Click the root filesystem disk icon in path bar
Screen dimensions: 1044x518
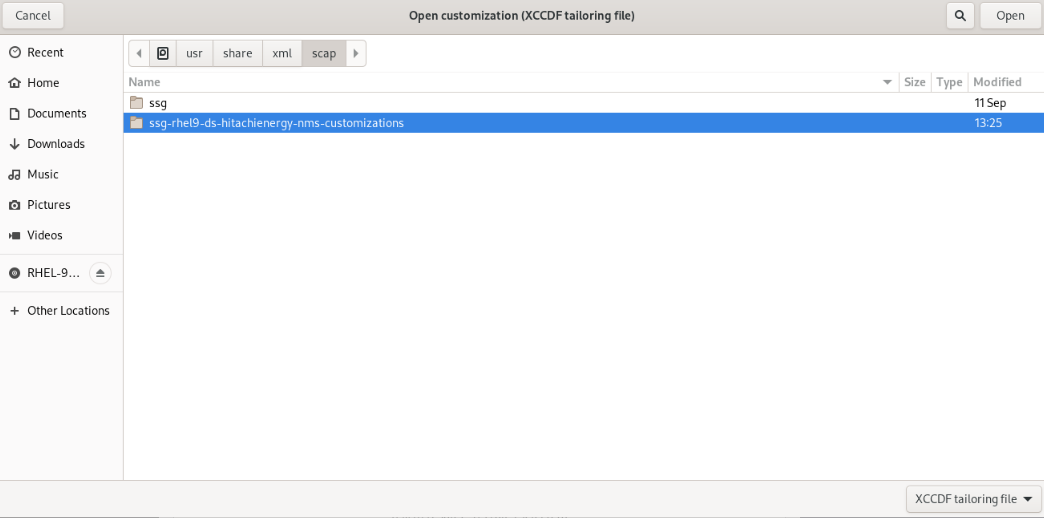click(163, 53)
